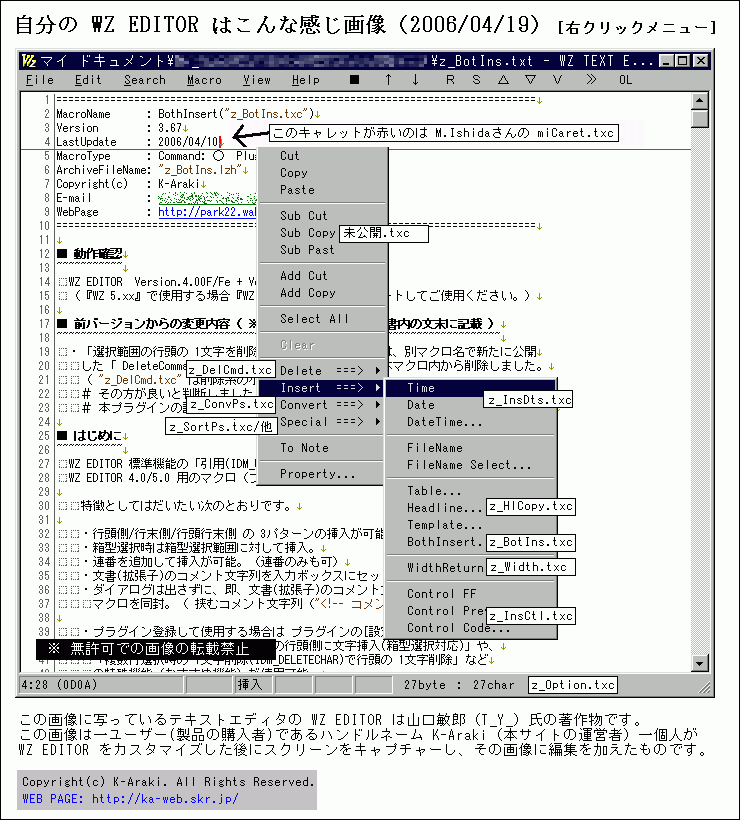The width and height of the screenshot is (740, 820).
Task: Select Headline... in Insert submenu
Action: (x=471, y=508)
